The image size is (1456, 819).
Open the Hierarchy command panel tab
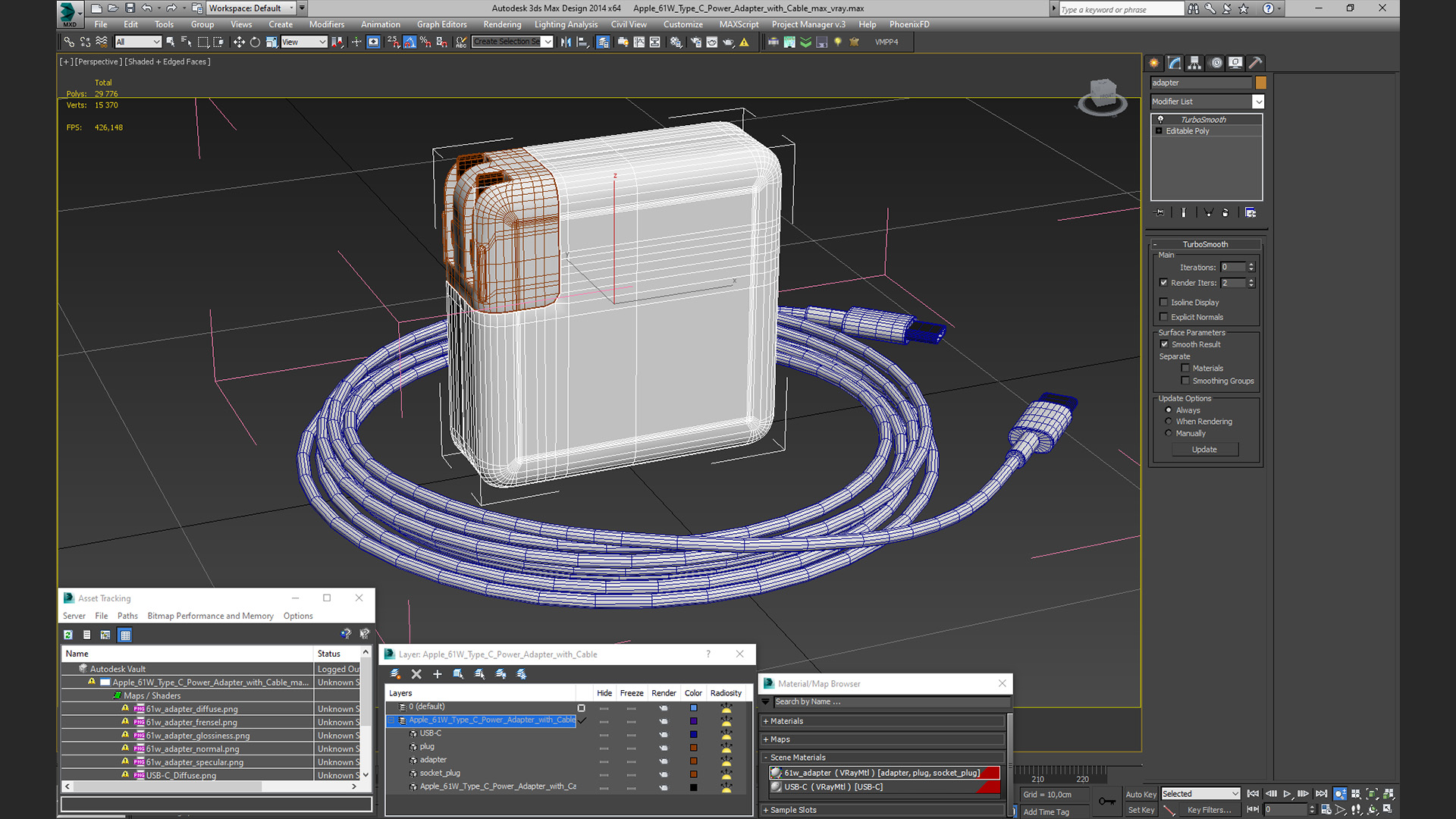pos(1195,63)
